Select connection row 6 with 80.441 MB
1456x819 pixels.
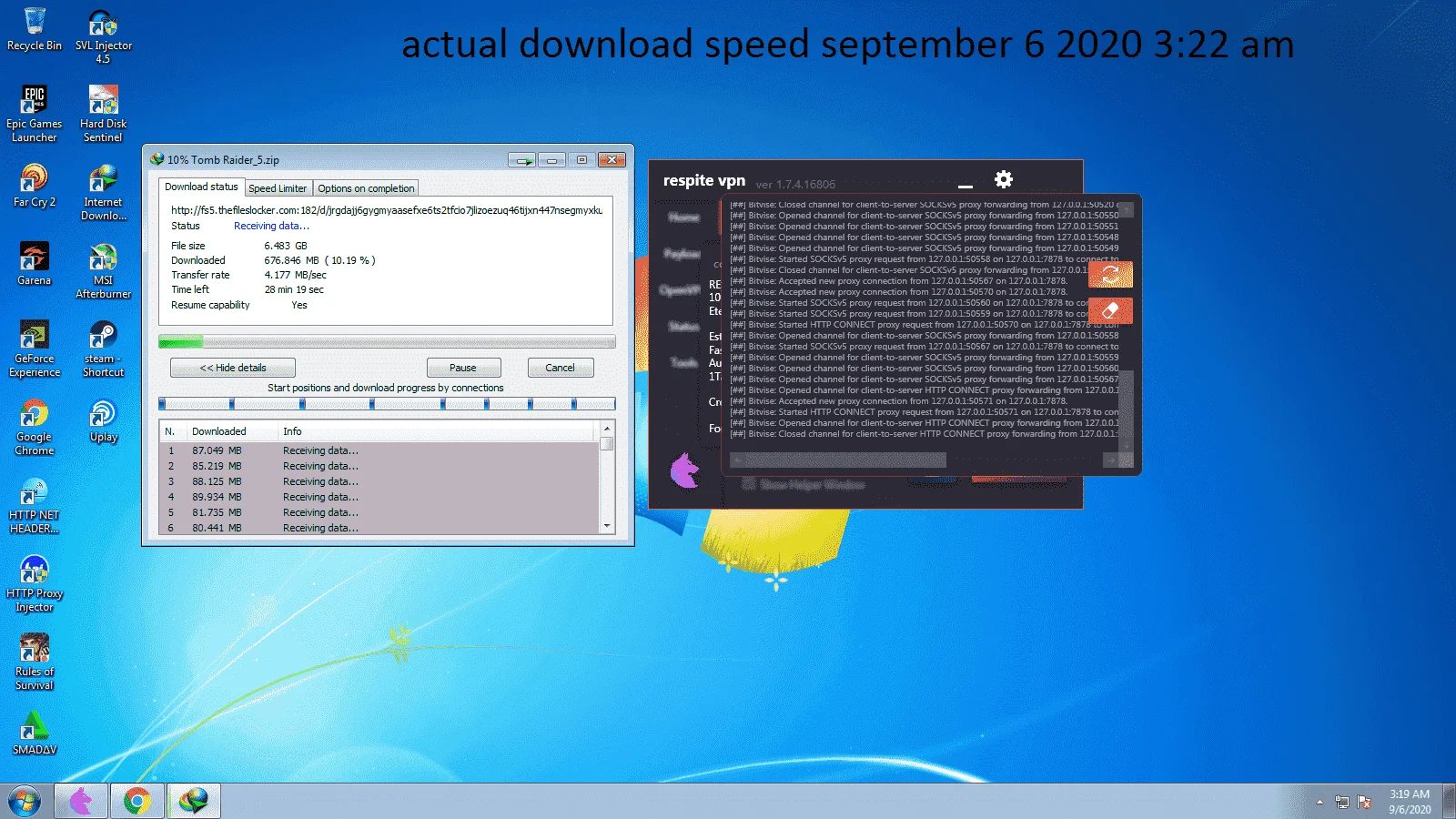379,528
